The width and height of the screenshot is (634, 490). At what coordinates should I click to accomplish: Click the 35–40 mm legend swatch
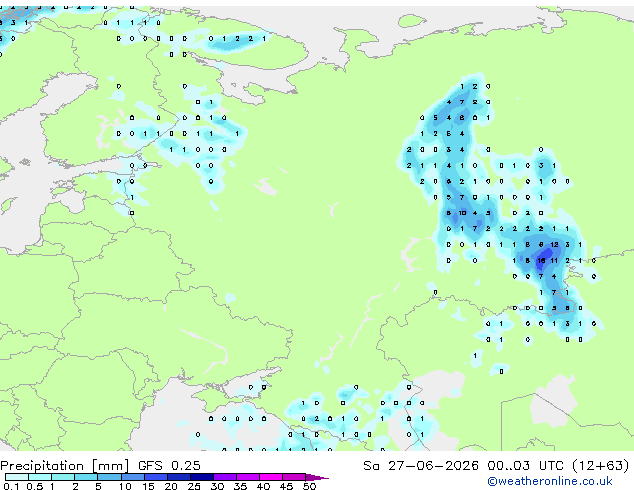pos(248,477)
